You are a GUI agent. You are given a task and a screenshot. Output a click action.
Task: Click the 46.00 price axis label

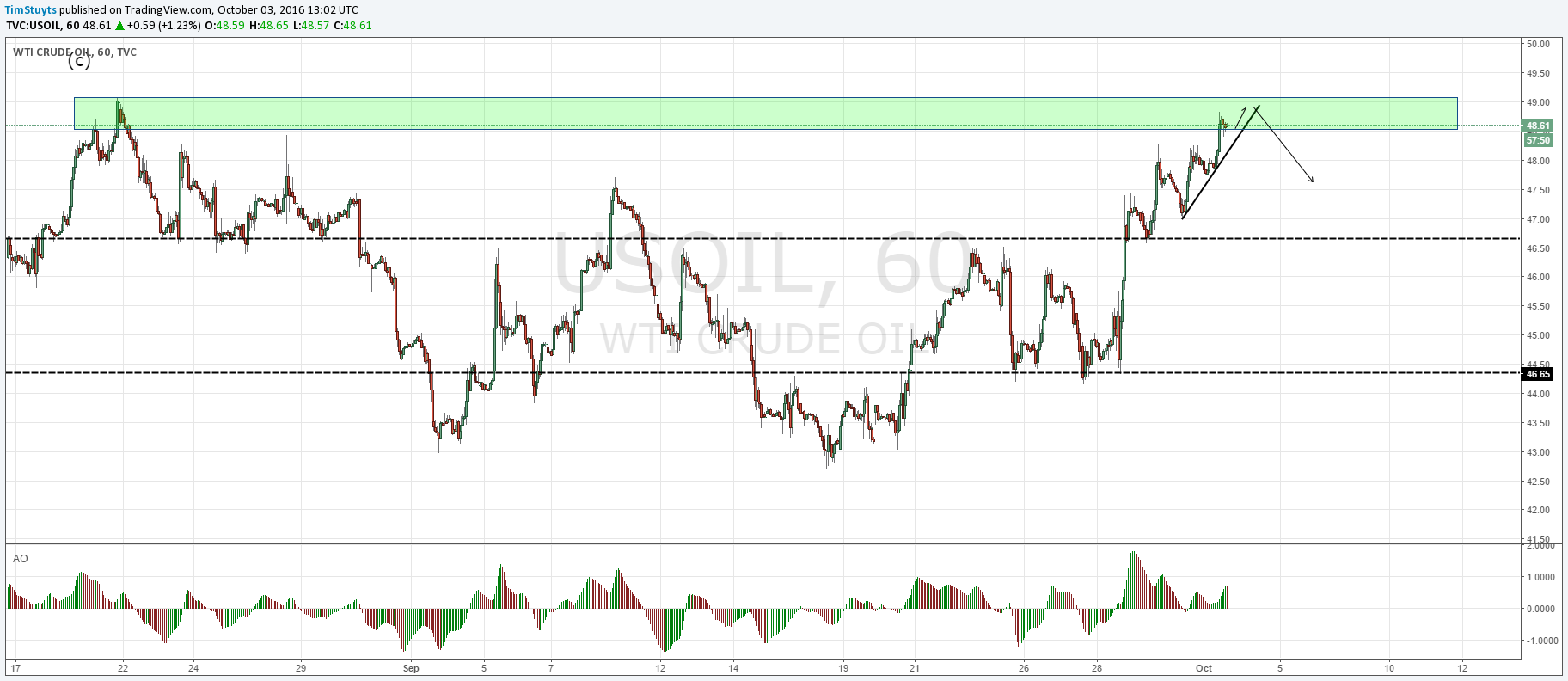[1538, 277]
